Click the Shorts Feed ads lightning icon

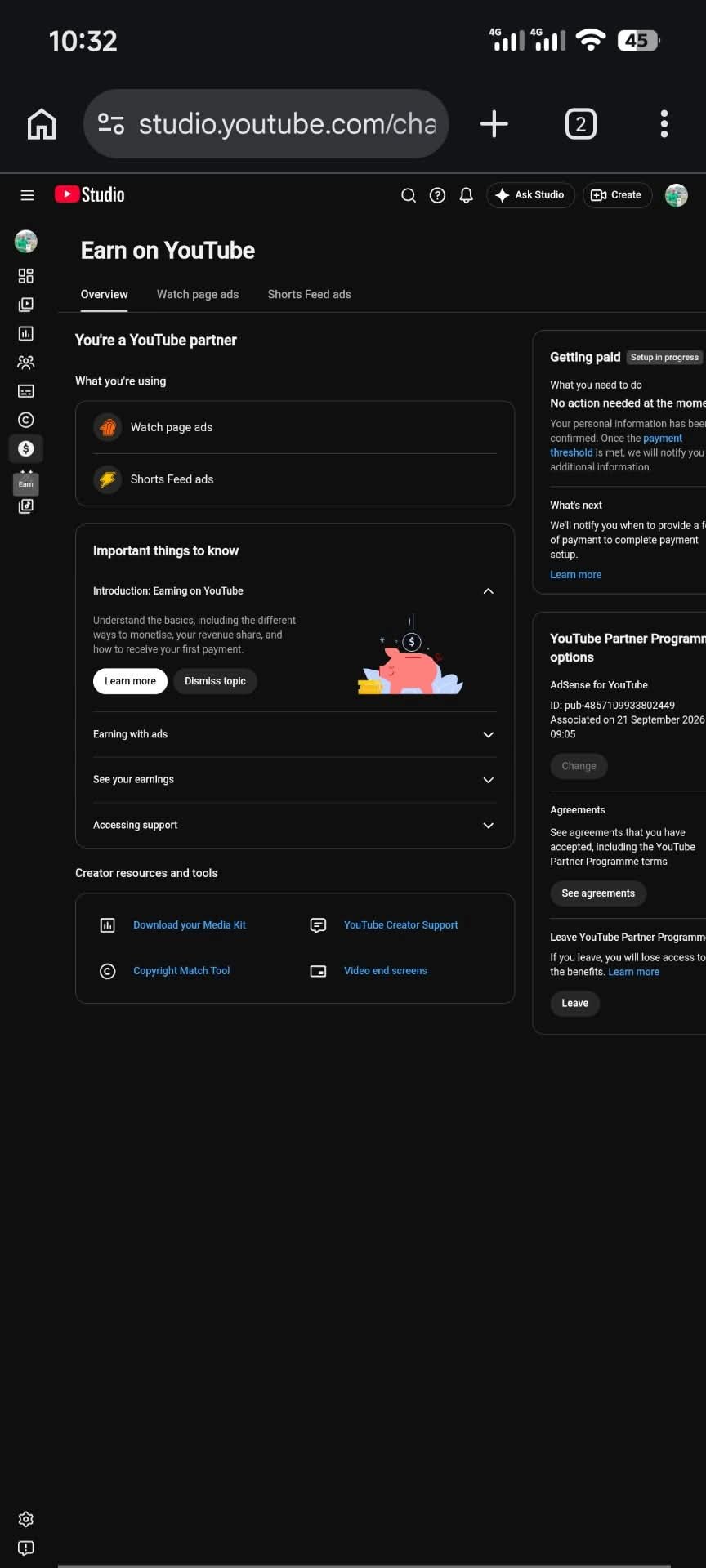click(108, 479)
